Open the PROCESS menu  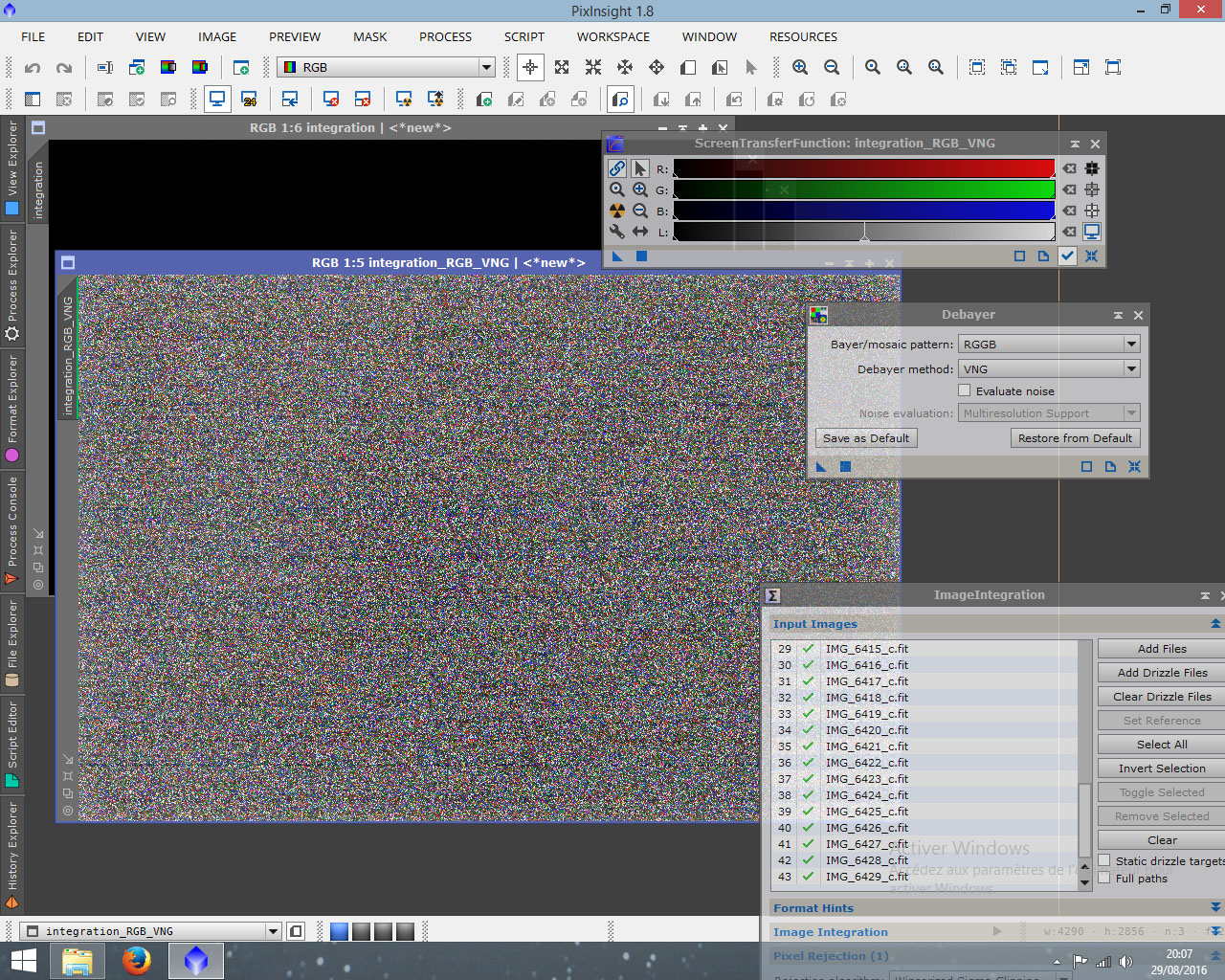(x=445, y=36)
